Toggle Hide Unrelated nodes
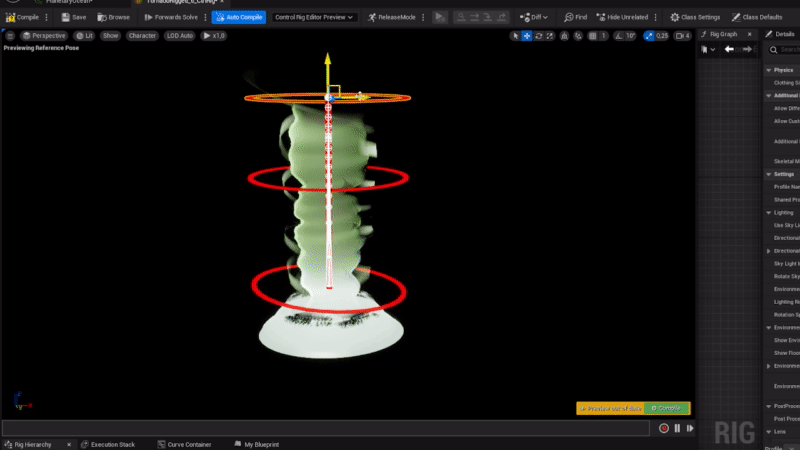This screenshot has height=450, width=800. [x=622, y=17]
